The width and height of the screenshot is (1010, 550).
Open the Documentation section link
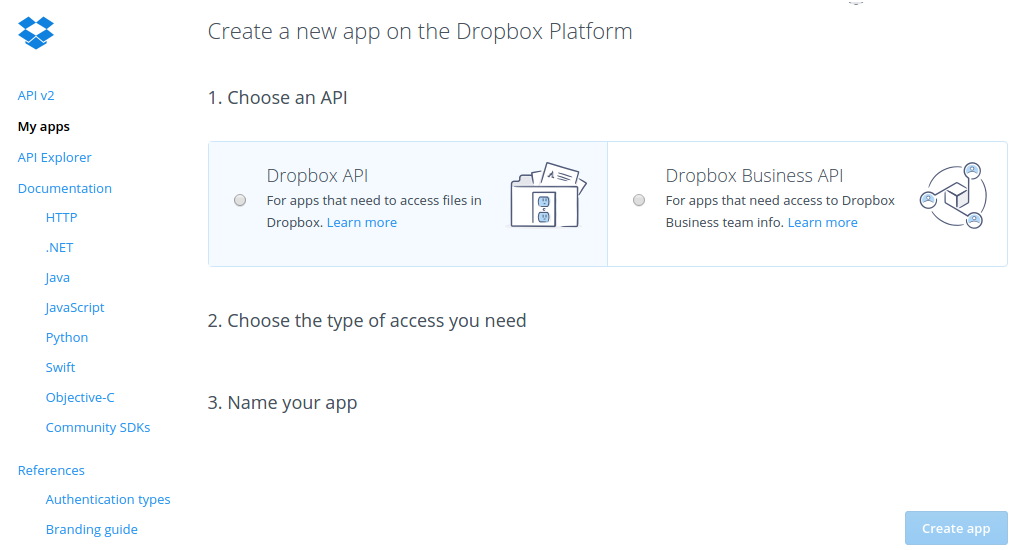(x=64, y=188)
